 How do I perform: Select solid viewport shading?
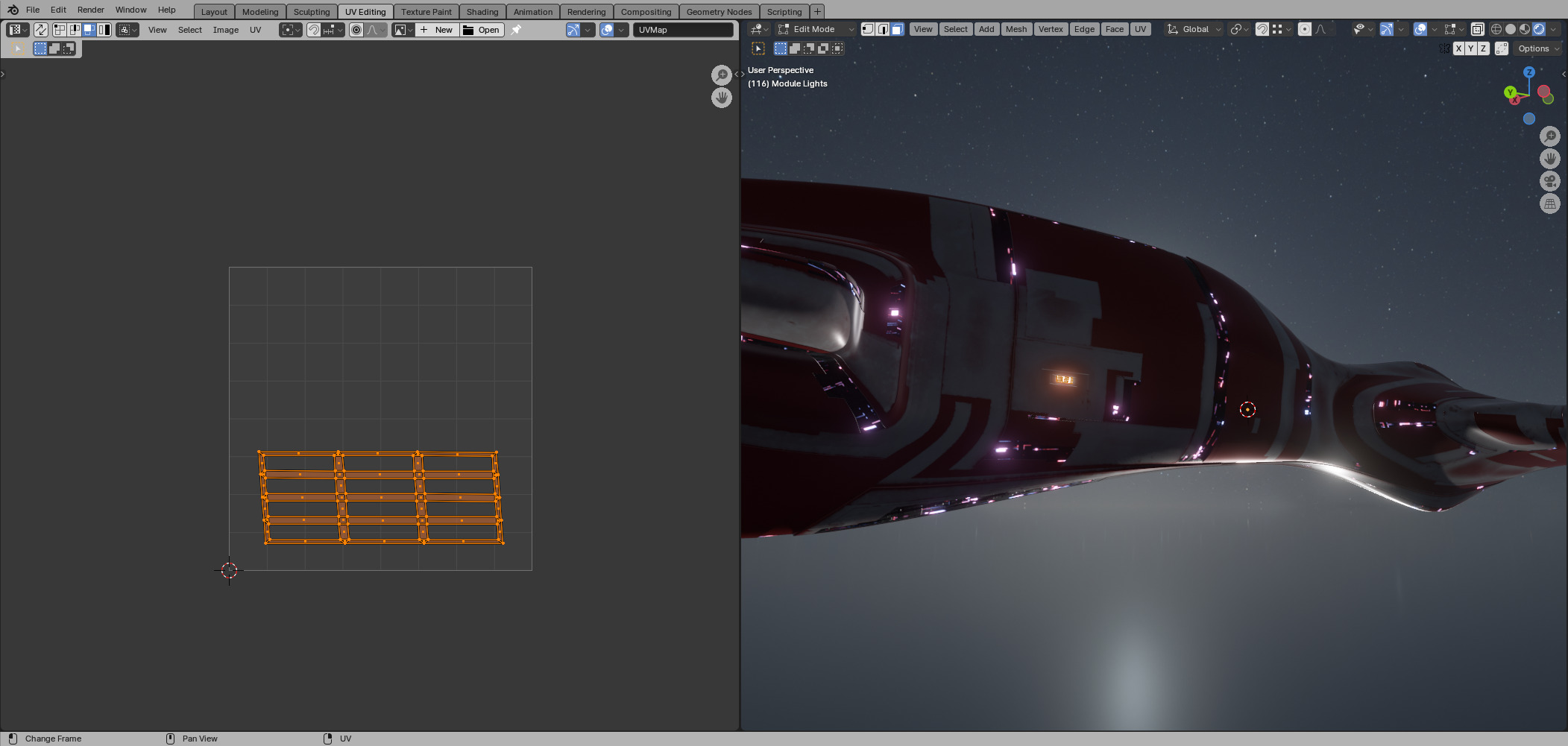[1511, 29]
